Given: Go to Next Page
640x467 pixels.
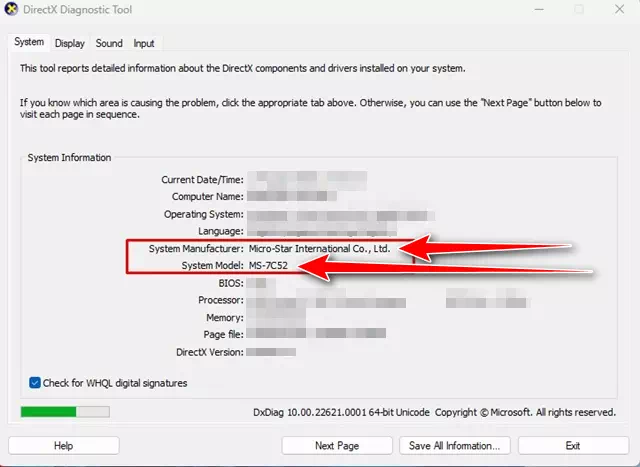Looking at the screenshot, I should (x=337, y=445).
